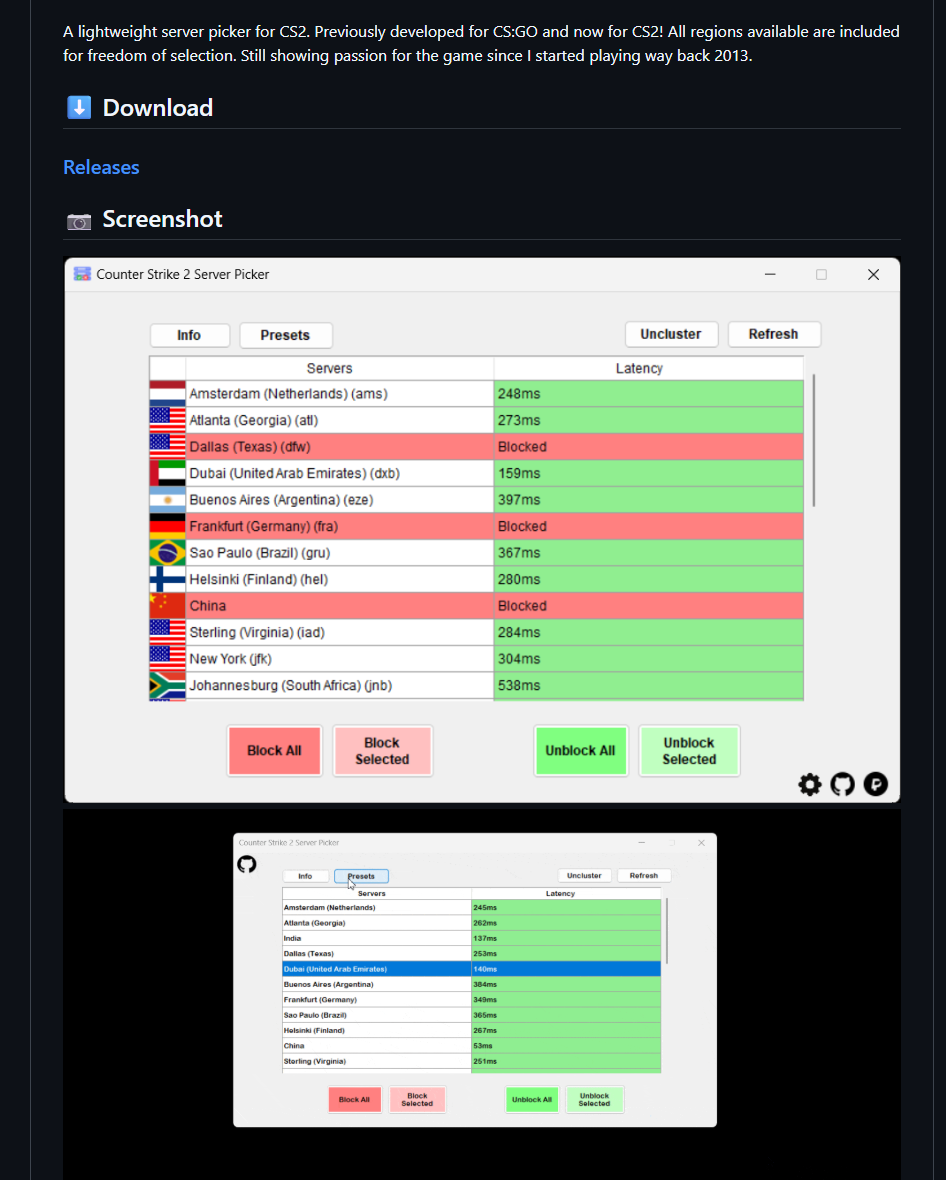Click the German flag beside Frankfurt

point(167,526)
